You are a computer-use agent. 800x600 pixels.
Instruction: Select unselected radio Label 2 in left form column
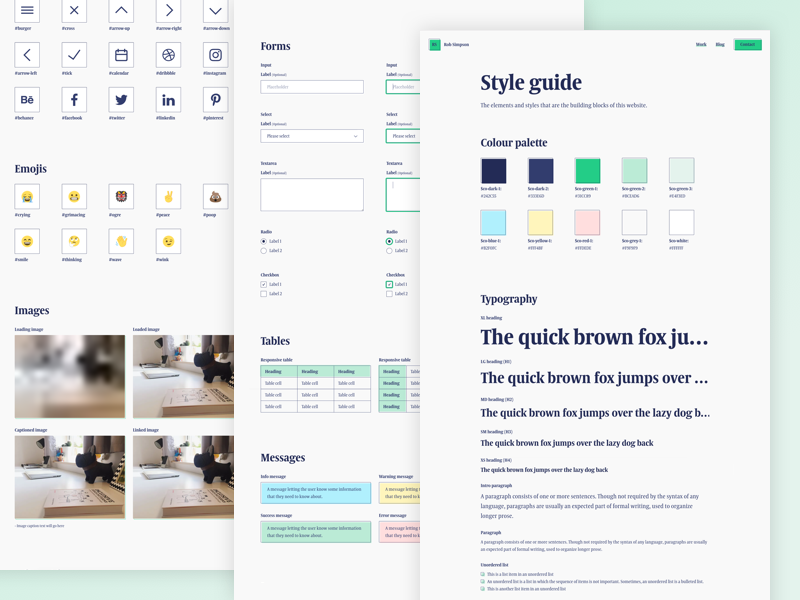click(x=264, y=251)
